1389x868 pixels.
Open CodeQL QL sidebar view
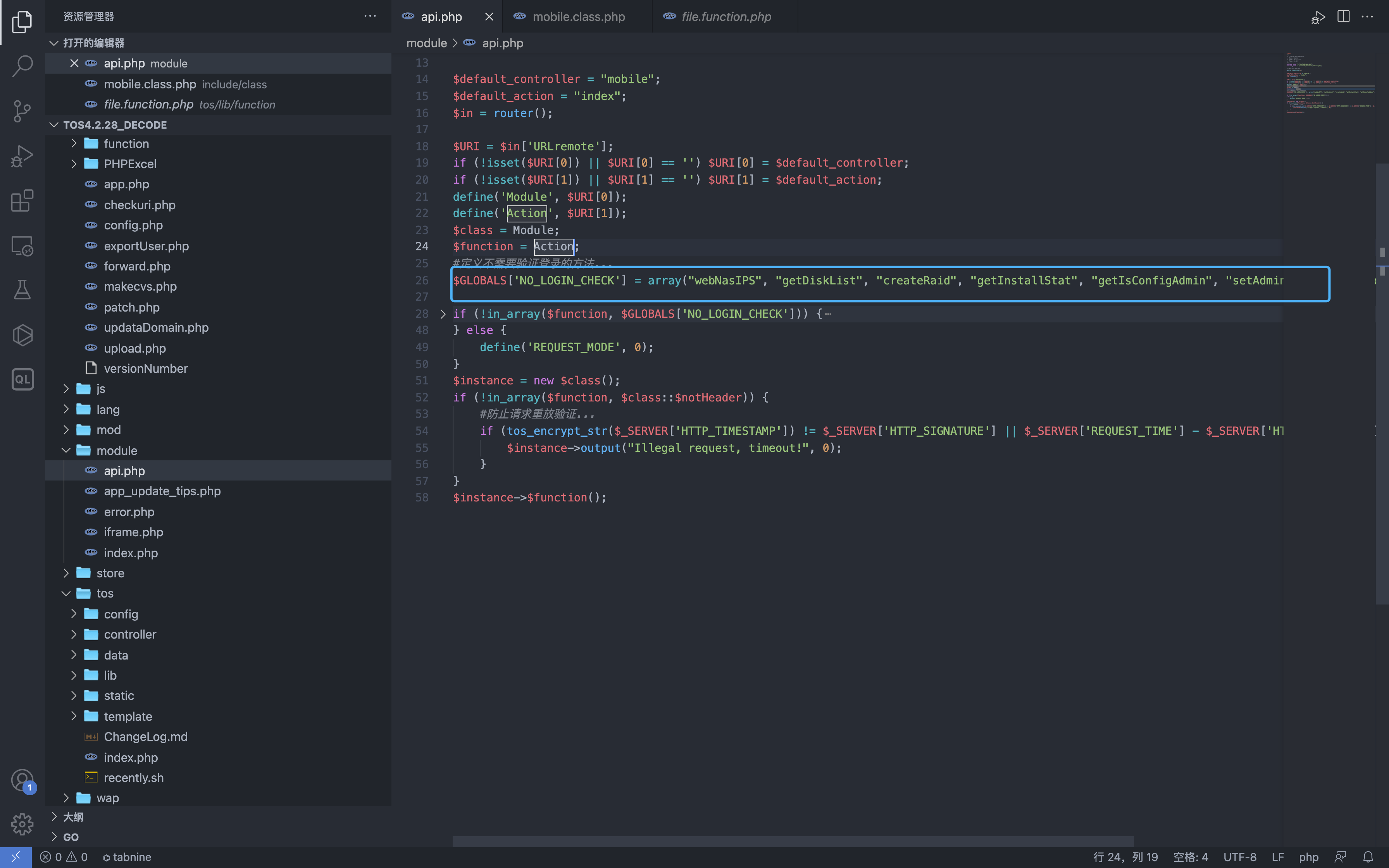tap(22, 379)
